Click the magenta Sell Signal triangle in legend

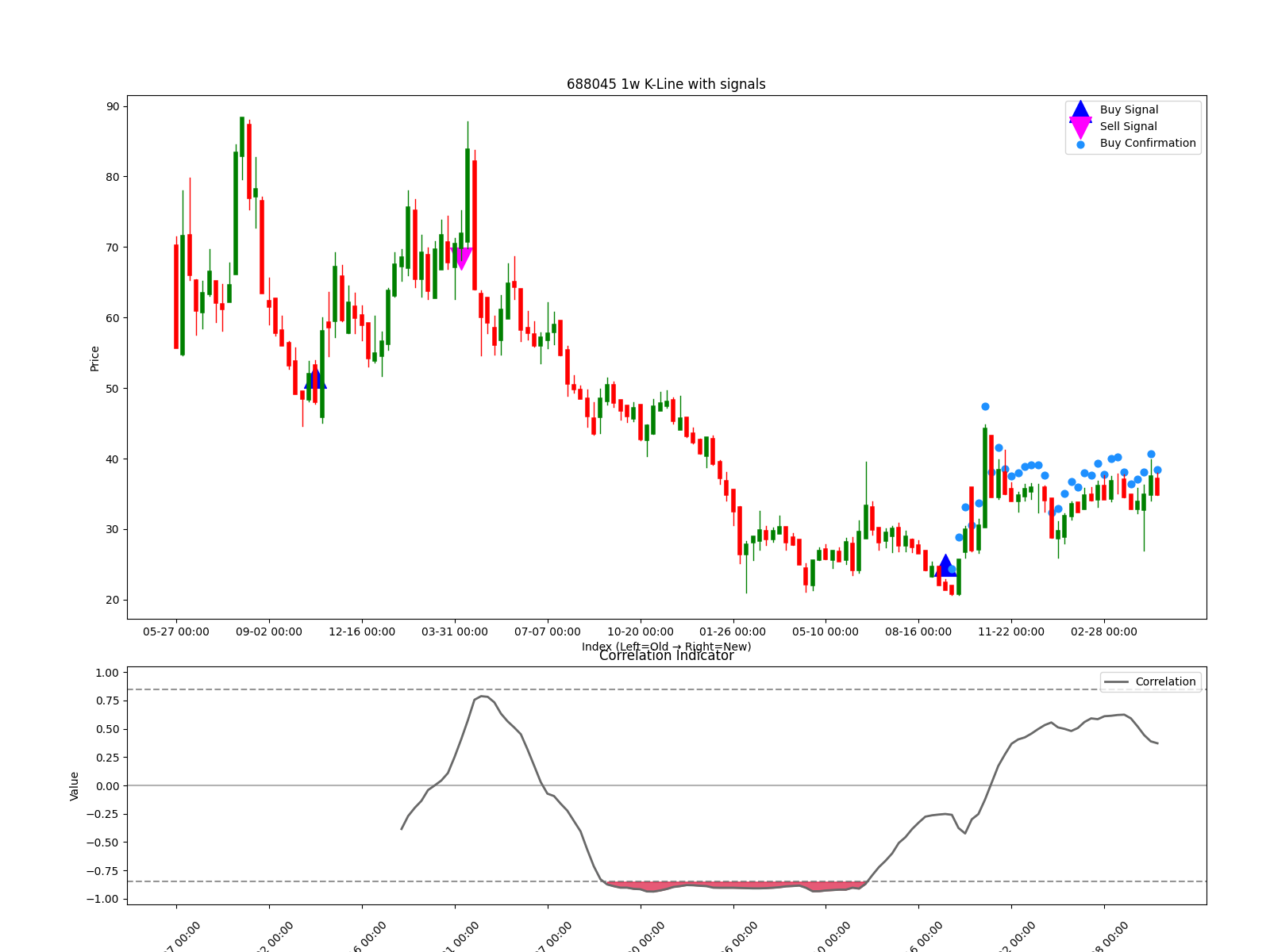[x=1080, y=128]
